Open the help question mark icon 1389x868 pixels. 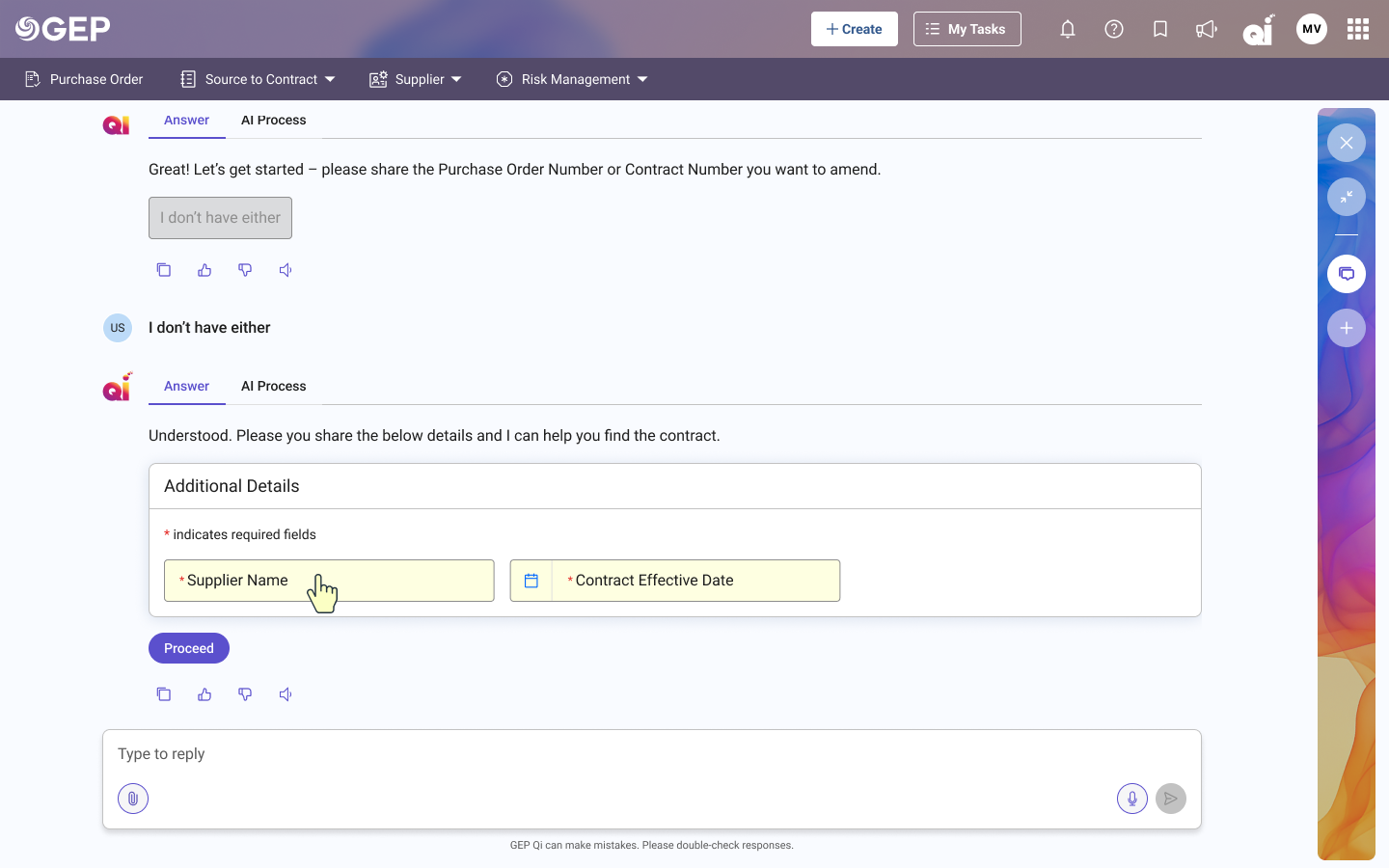tap(1114, 29)
